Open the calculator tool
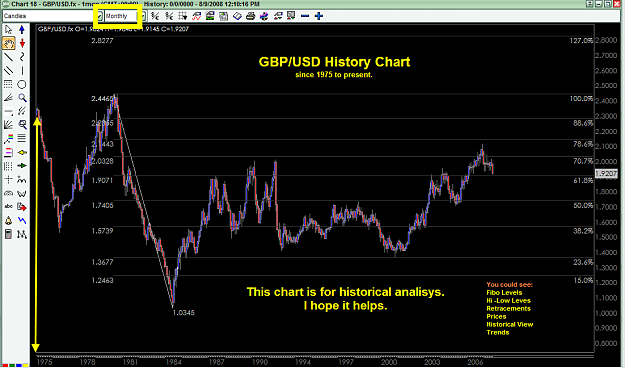 click(8, 234)
